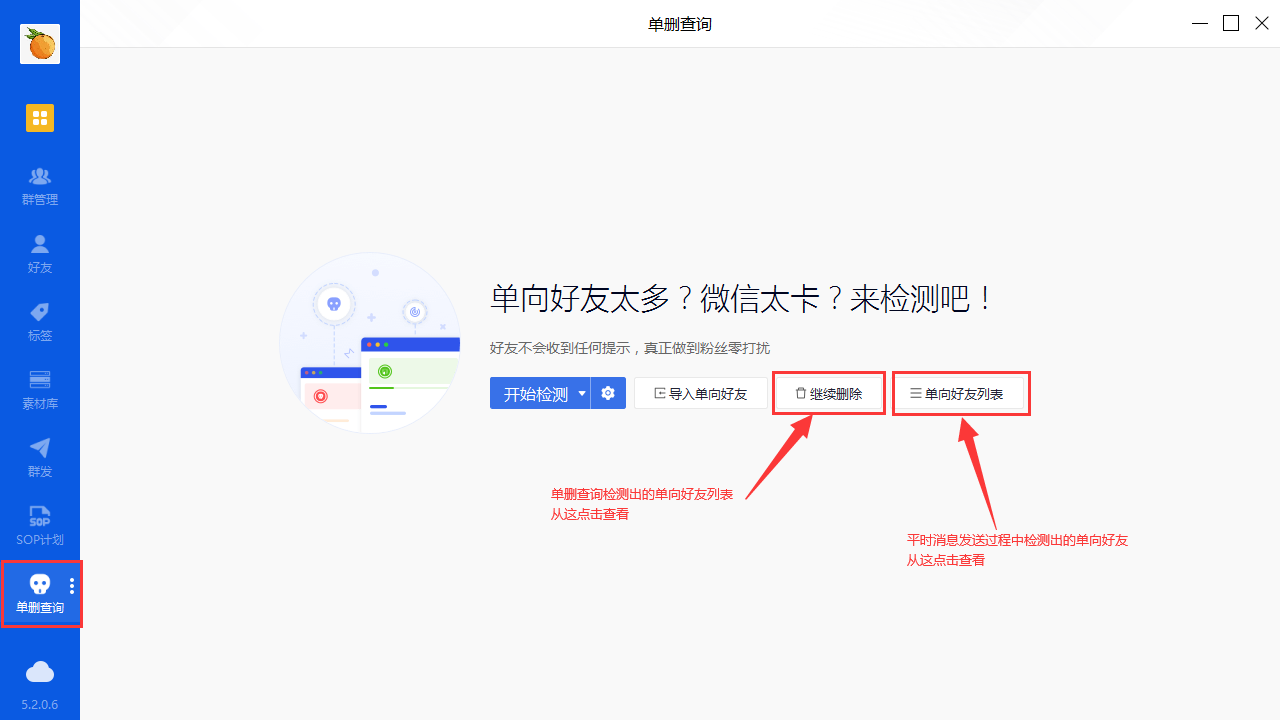Viewport: 1280px width, 720px height.
Task: Close the 单删查询 window
Action: pyautogui.click(x=1260, y=23)
